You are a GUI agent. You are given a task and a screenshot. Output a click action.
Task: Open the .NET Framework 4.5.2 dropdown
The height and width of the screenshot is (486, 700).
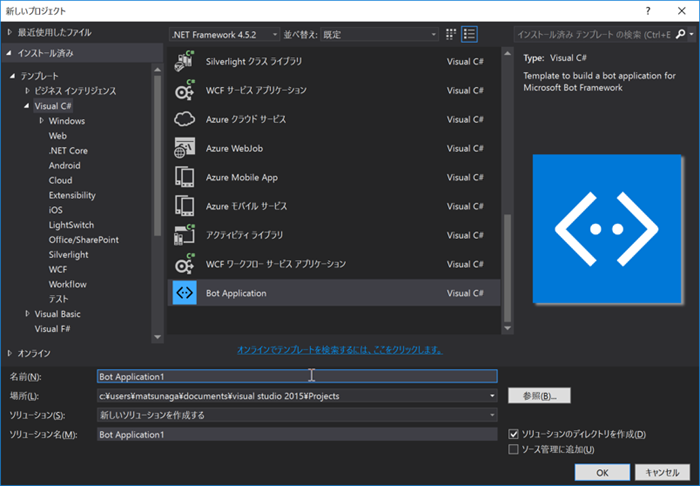pos(224,34)
